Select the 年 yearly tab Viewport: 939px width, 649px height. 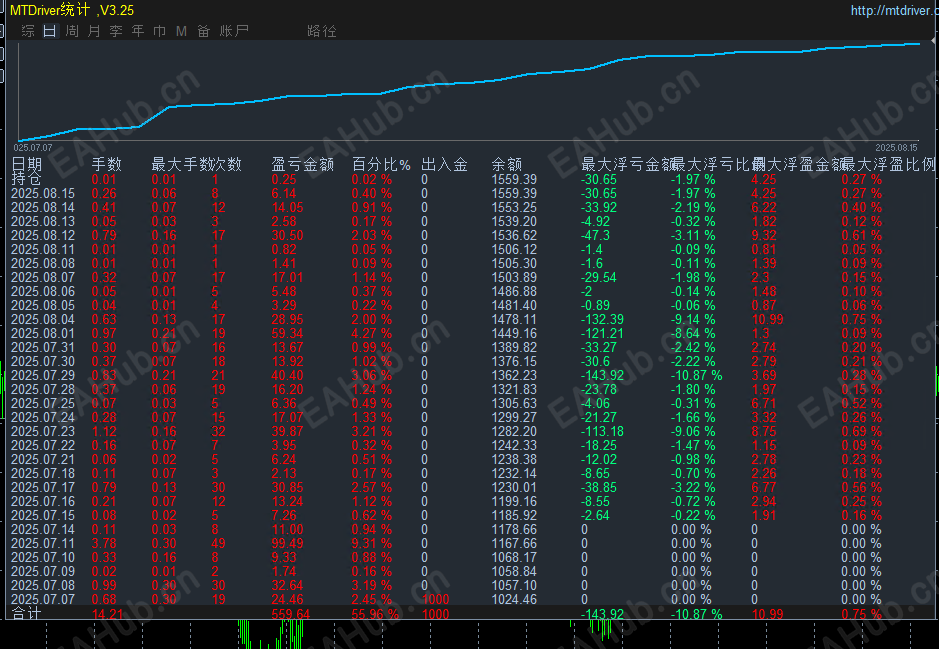tap(138, 31)
